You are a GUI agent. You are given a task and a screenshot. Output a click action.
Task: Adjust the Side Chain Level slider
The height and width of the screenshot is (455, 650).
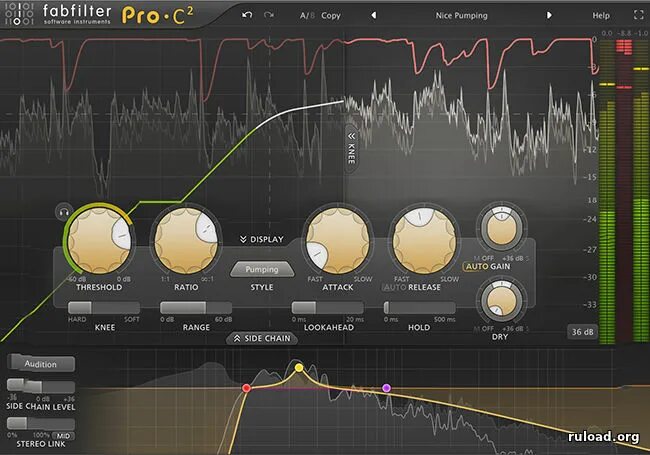(x=41, y=386)
